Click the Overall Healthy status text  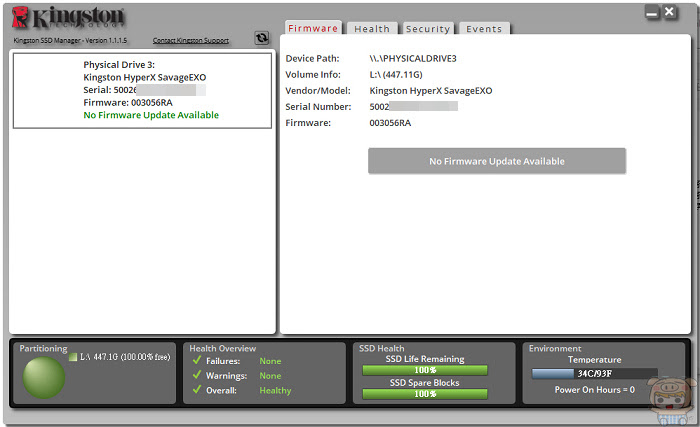tap(275, 390)
